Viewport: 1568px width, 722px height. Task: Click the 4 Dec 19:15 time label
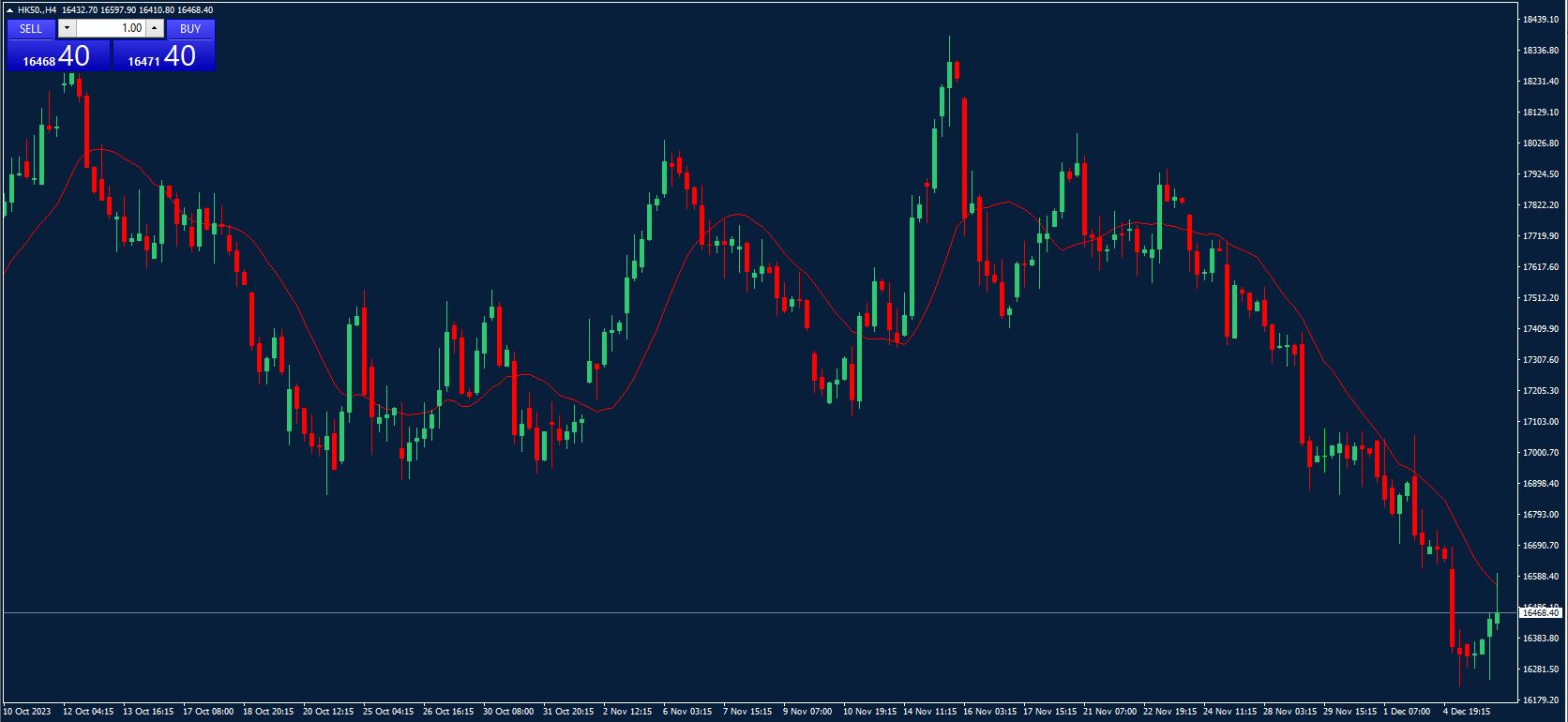(1467, 712)
